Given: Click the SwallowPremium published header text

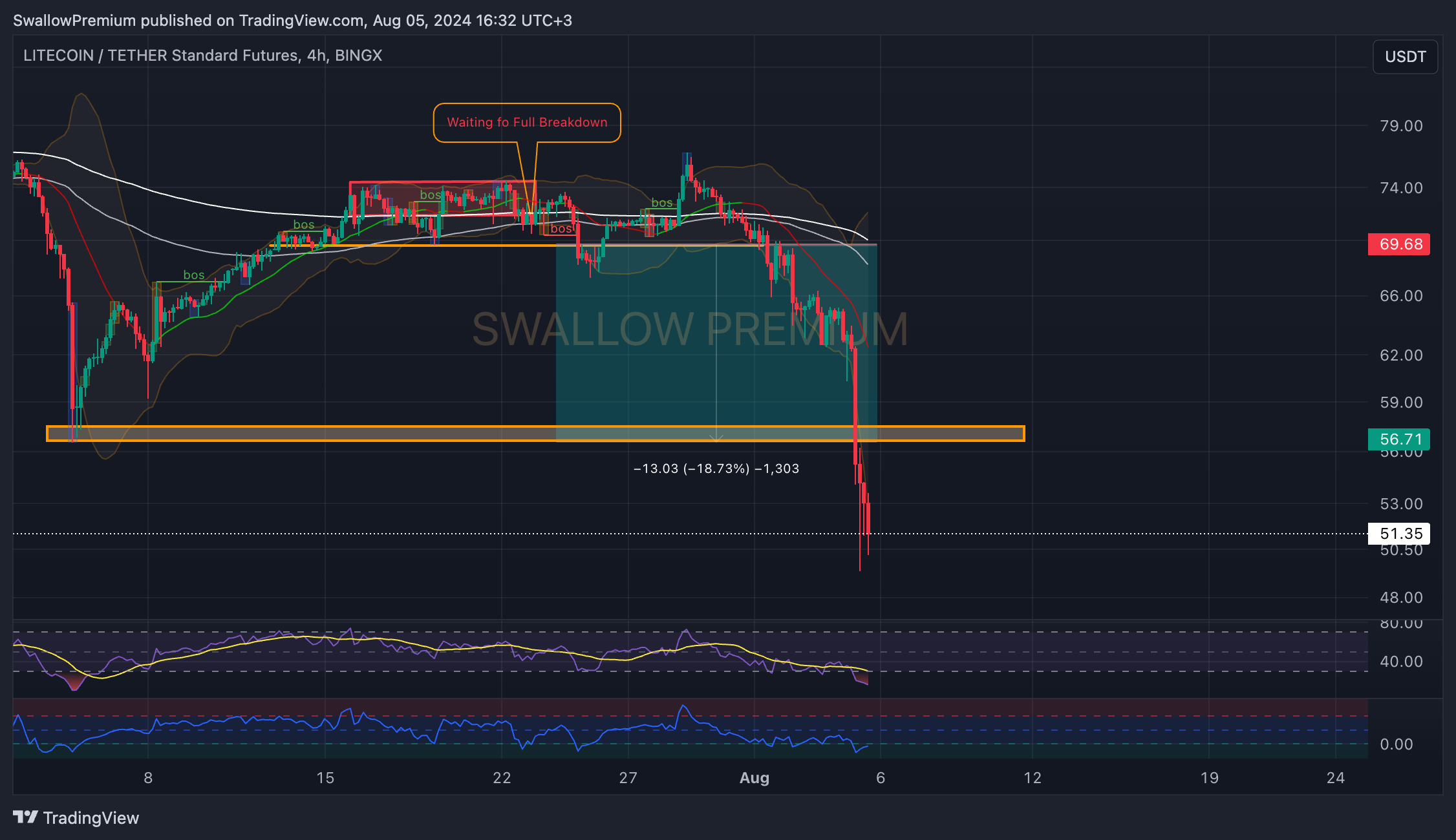Looking at the screenshot, I should [292, 21].
